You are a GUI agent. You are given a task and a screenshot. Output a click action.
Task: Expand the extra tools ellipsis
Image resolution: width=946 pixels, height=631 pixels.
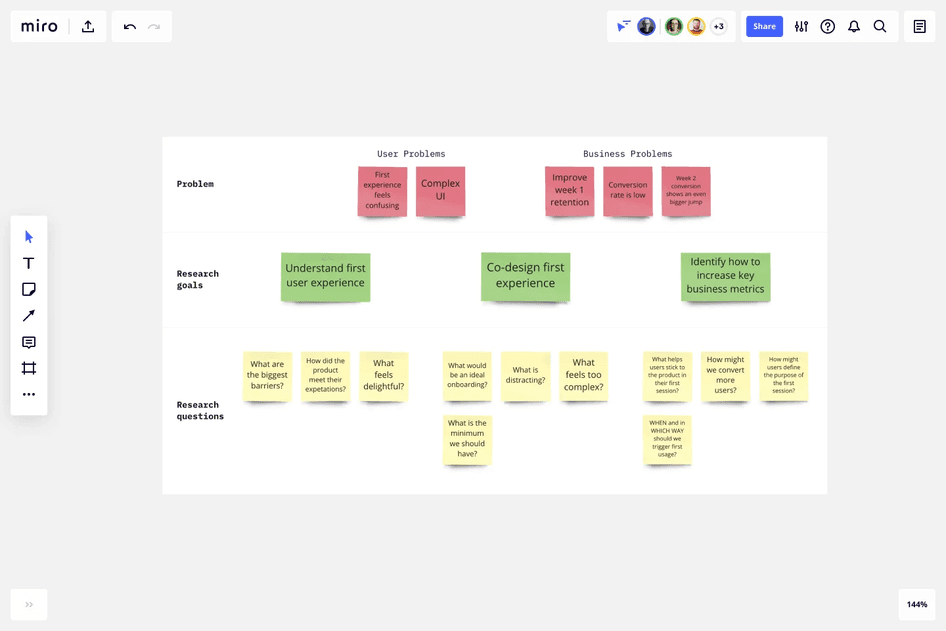(28, 393)
